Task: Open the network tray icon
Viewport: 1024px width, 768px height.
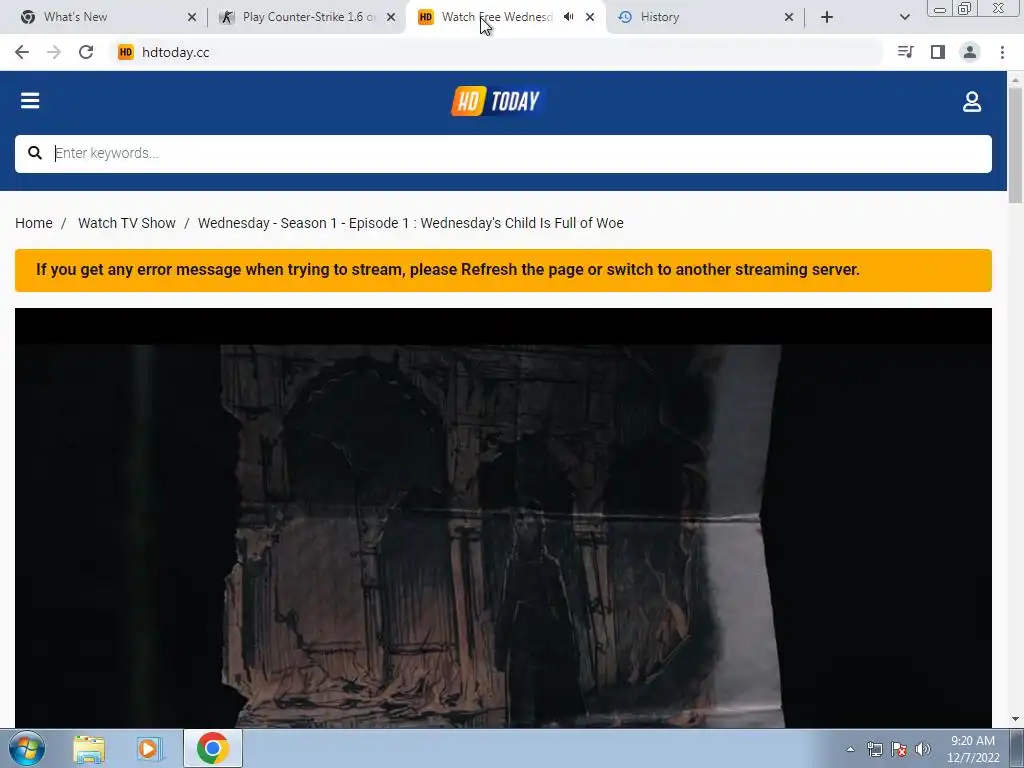Action: 874,749
